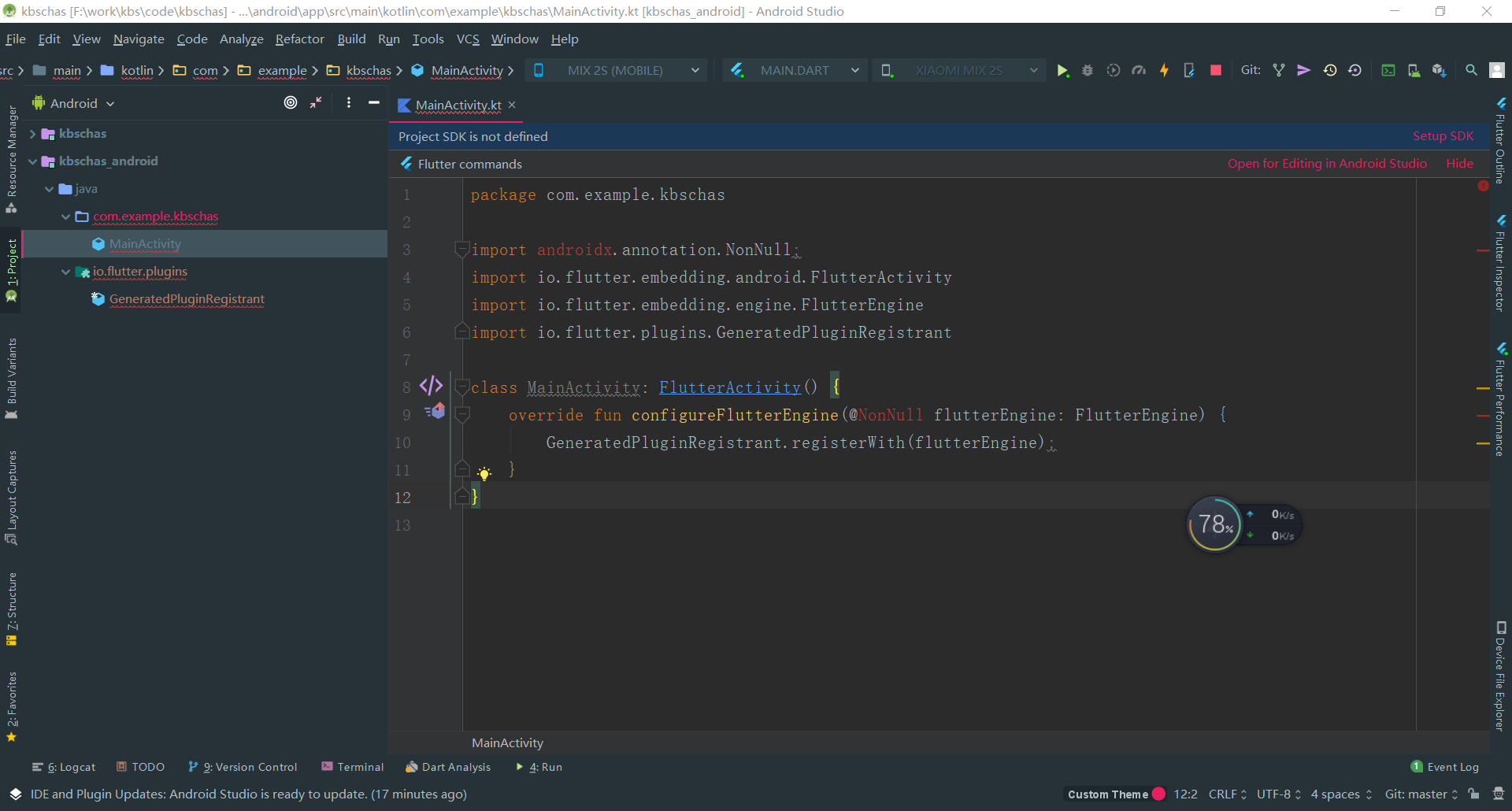Toggle read-only lock icon in status bar

pos(1473,794)
